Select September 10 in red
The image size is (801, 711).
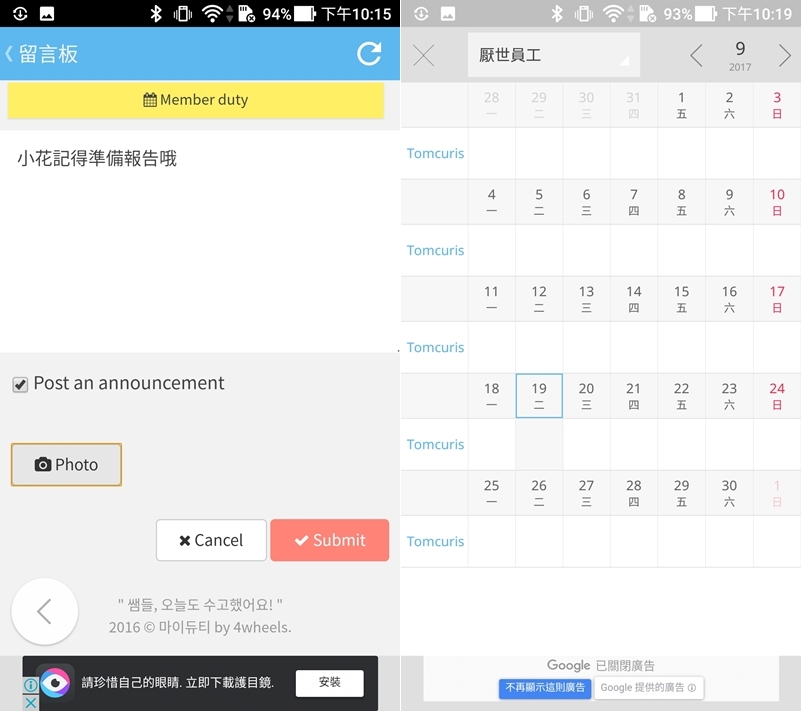[777, 202]
